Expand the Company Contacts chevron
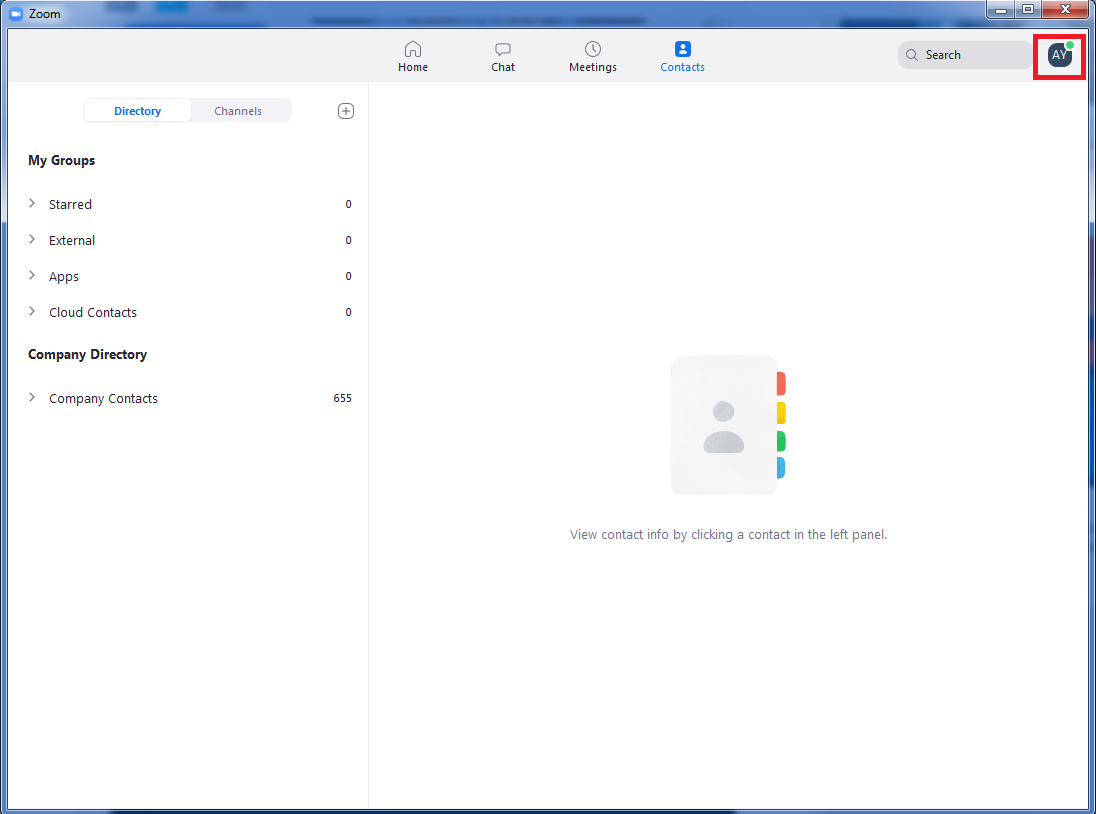 [x=32, y=398]
